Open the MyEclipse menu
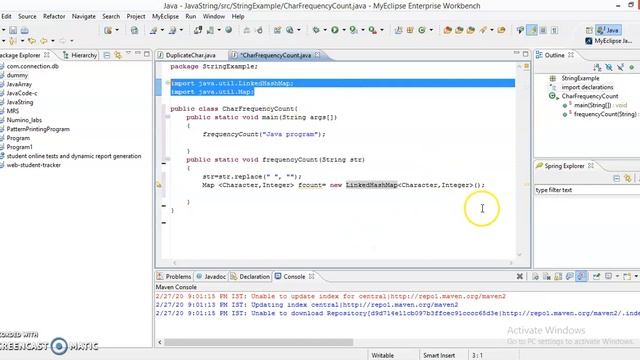 165,16
